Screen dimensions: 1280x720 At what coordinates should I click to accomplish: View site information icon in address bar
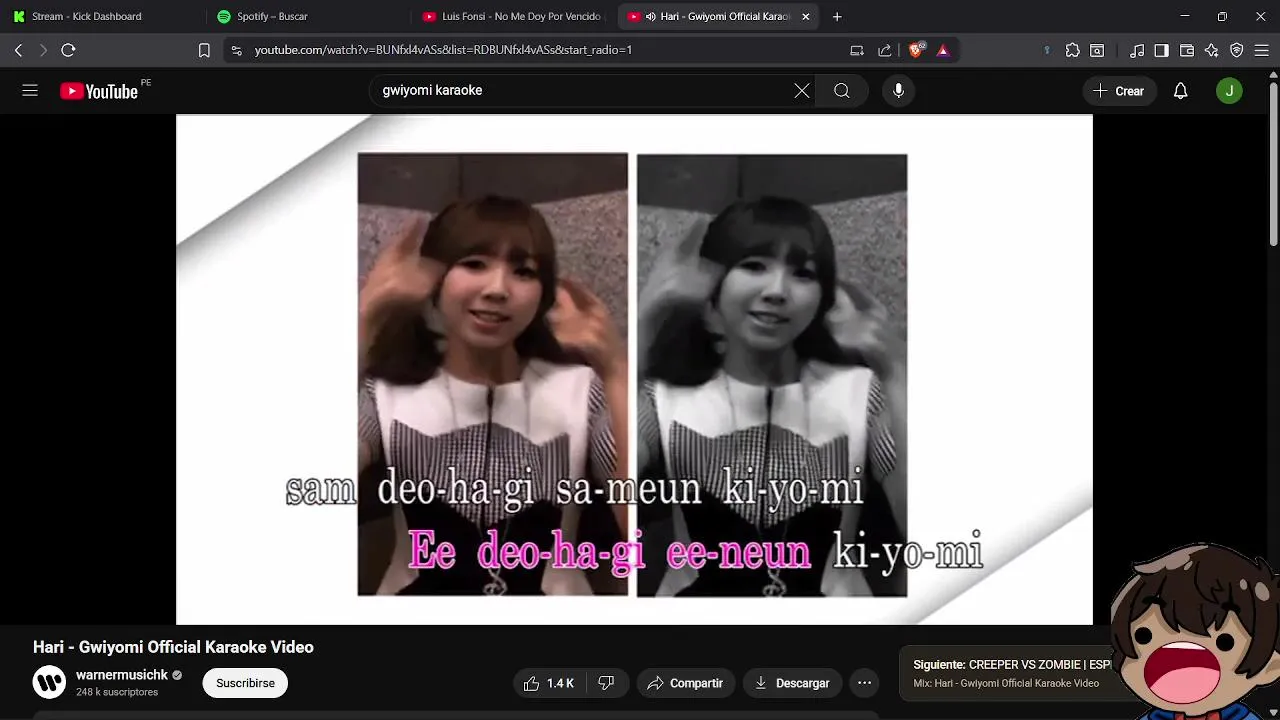236,50
